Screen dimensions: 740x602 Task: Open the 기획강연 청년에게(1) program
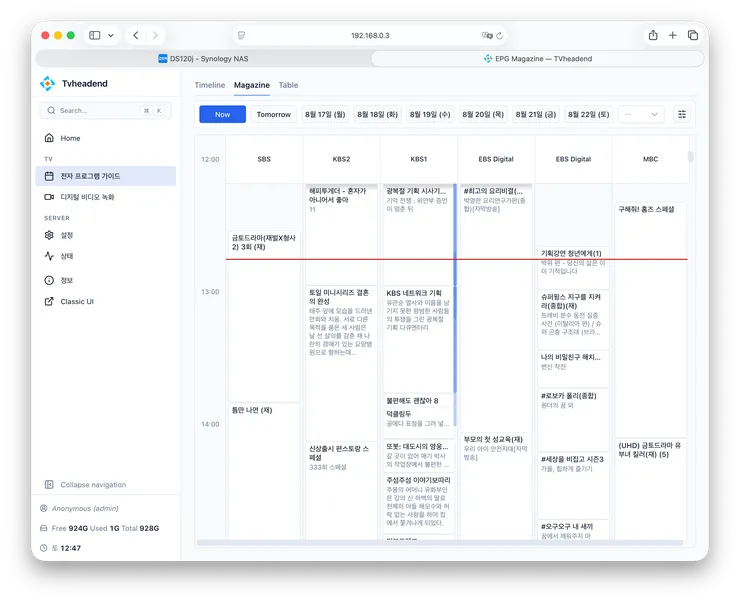pos(573,268)
